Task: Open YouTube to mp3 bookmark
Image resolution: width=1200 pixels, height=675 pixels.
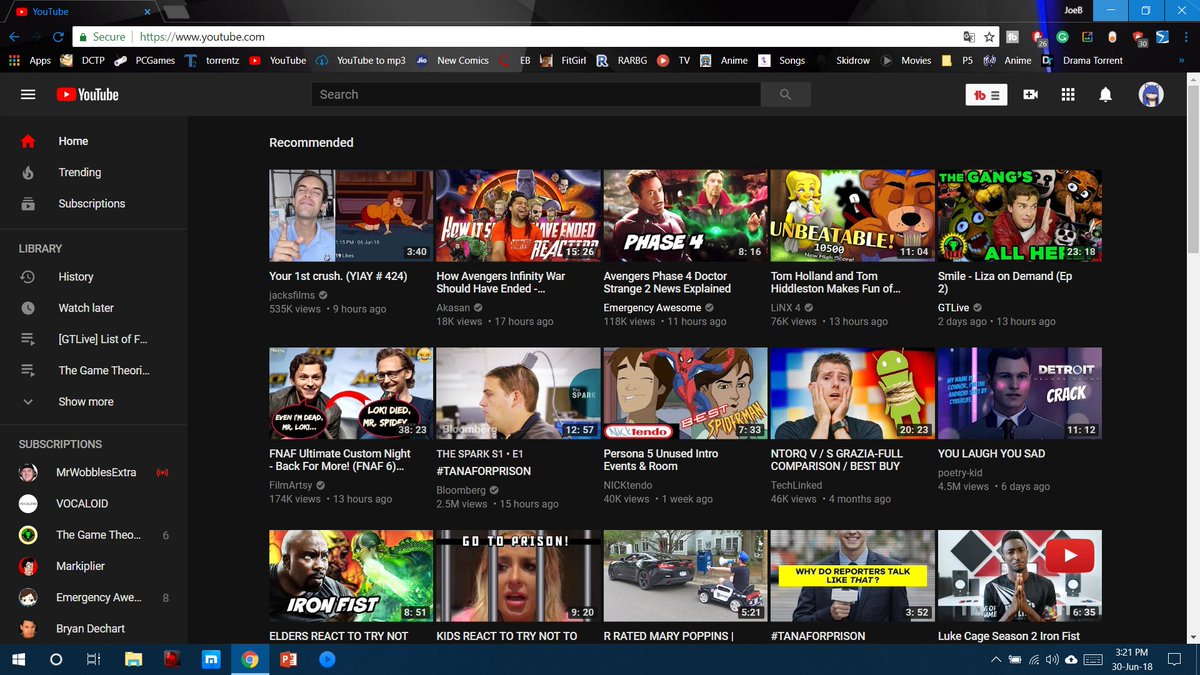Action: pos(360,60)
